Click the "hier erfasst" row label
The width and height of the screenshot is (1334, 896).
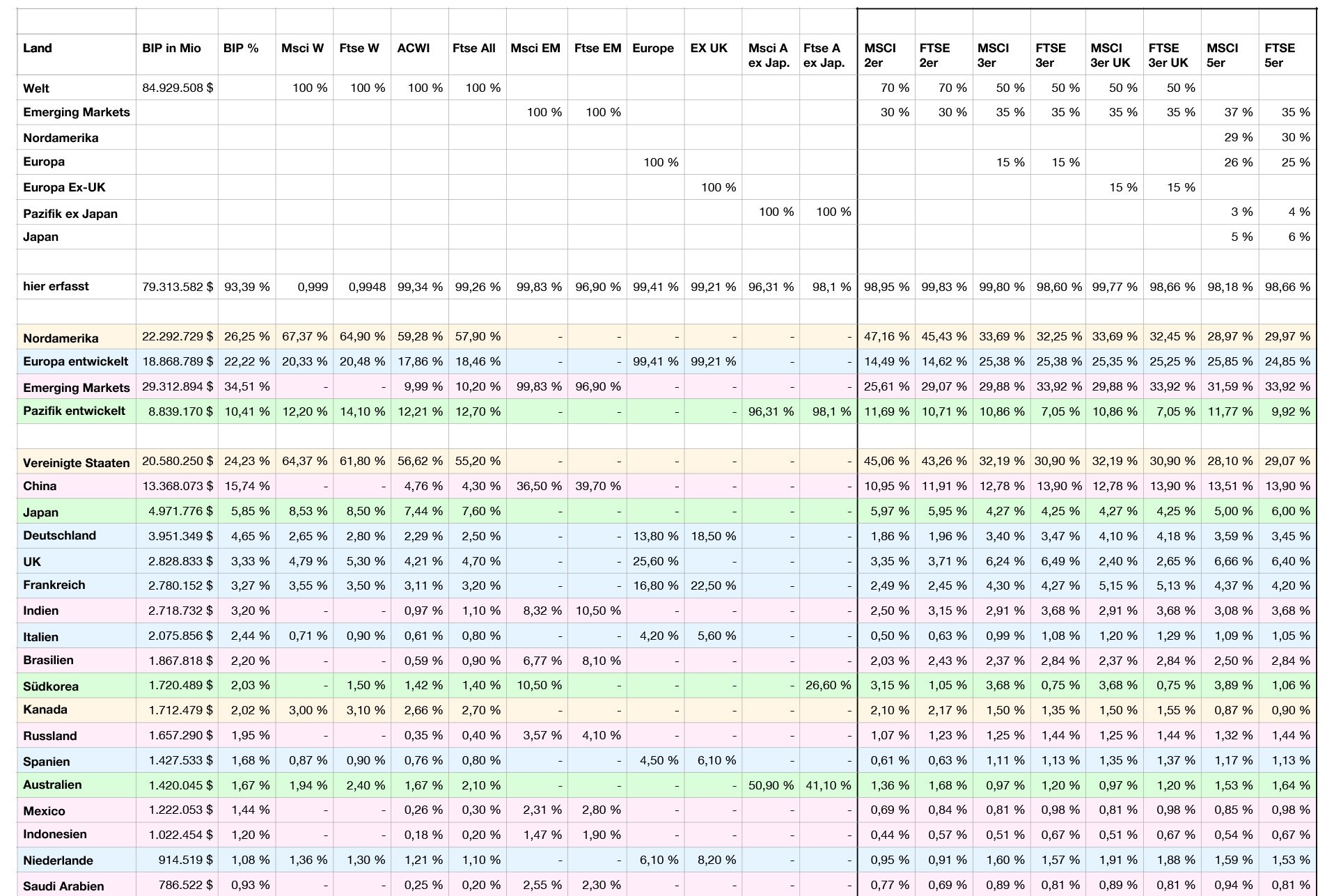(x=56, y=286)
